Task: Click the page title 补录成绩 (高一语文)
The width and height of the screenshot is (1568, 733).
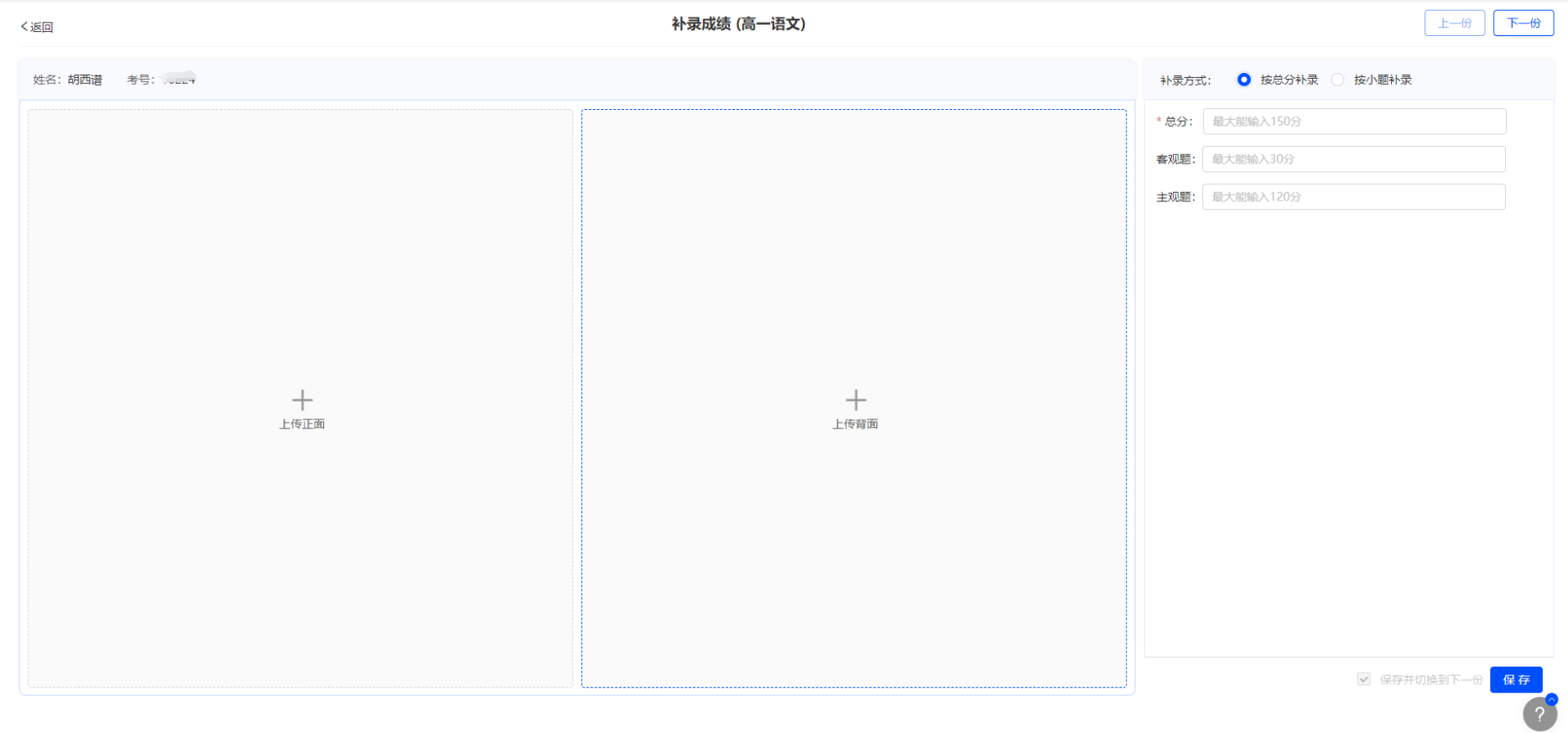Action: (x=738, y=24)
